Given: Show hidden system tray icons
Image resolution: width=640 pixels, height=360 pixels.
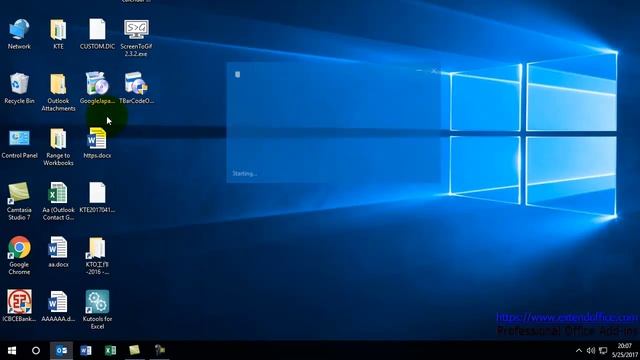Looking at the screenshot, I should click(579, 351).
